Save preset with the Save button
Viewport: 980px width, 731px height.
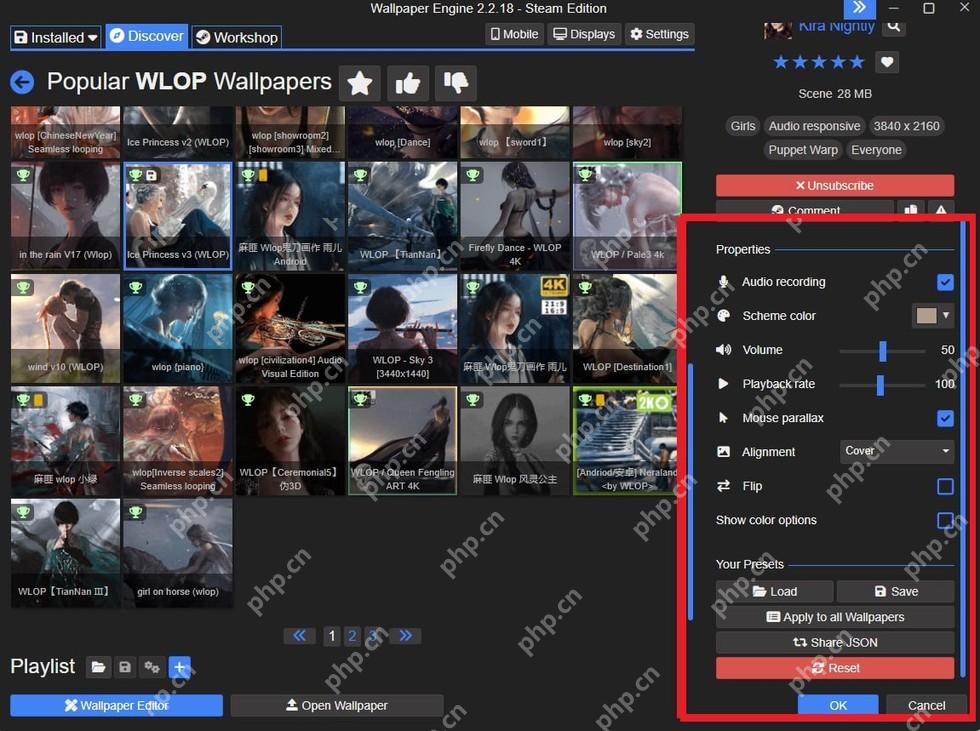click(896, 591)
